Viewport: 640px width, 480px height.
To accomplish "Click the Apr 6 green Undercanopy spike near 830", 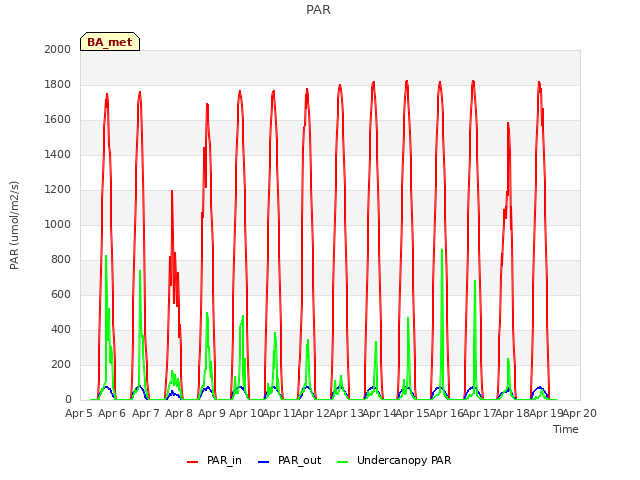I will point(106,256).
